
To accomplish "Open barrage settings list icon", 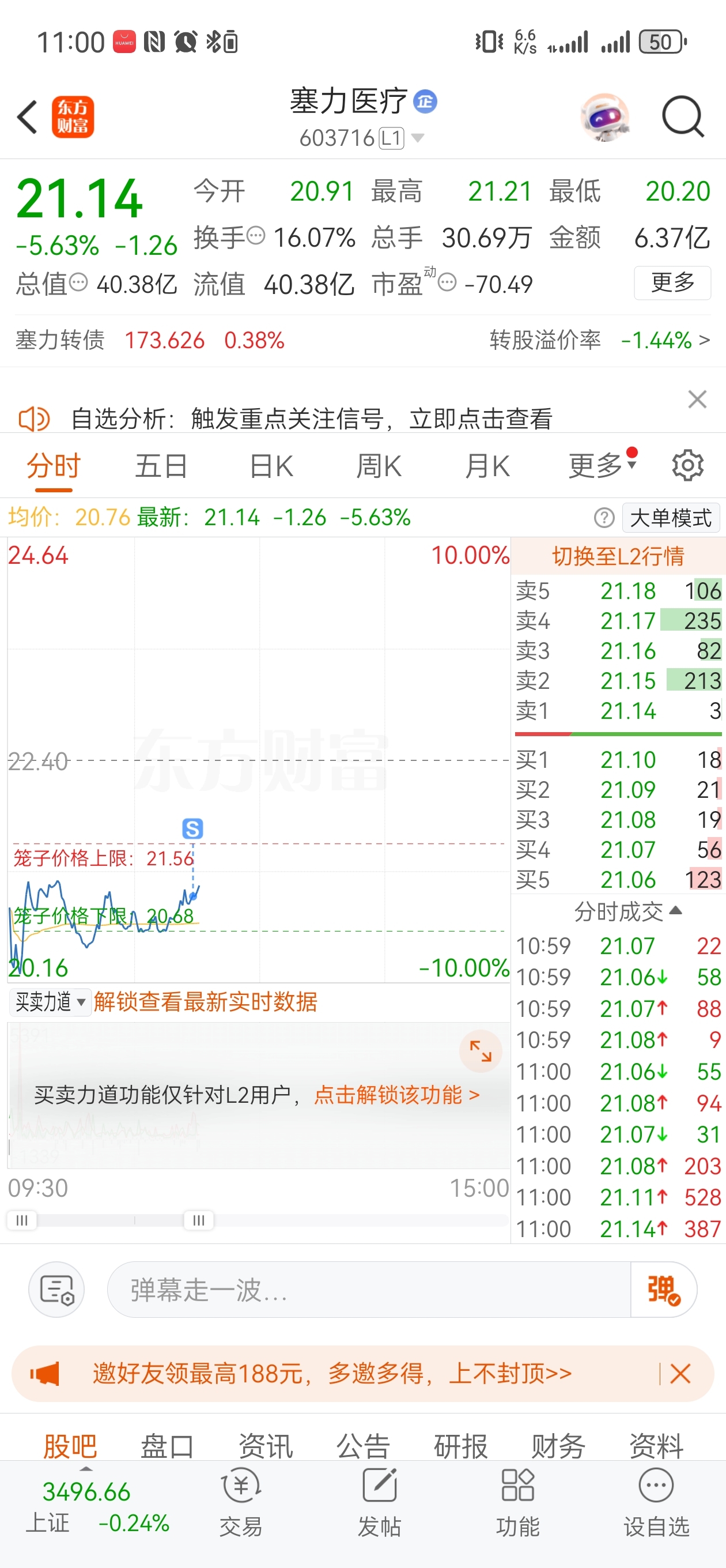I will [56, 1289].
